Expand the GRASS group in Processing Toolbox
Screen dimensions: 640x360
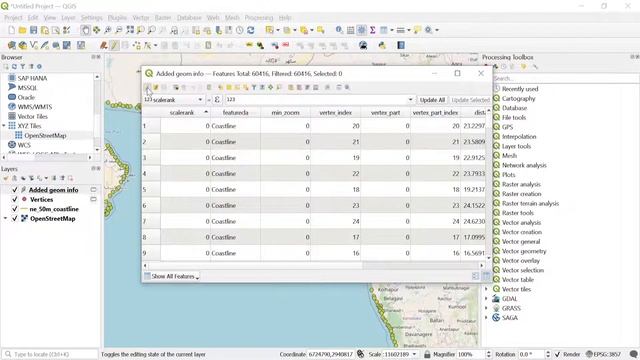tap(486, 308)
